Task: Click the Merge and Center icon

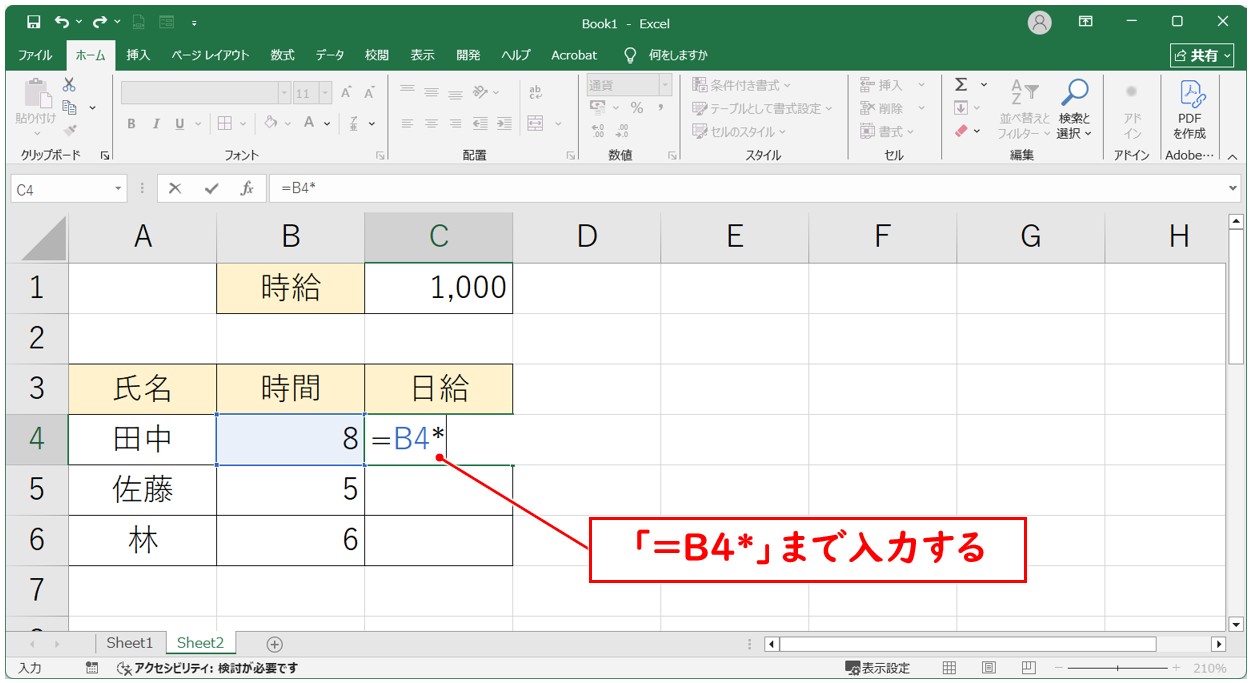Action: 535,124
